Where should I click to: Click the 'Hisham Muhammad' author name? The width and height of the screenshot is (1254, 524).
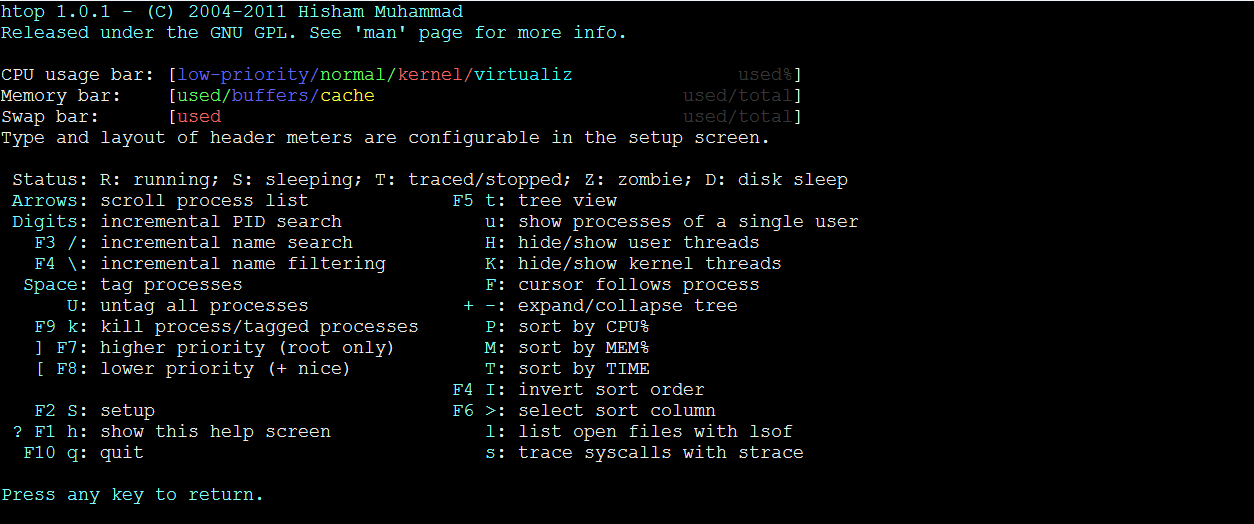tap(385, 12)
